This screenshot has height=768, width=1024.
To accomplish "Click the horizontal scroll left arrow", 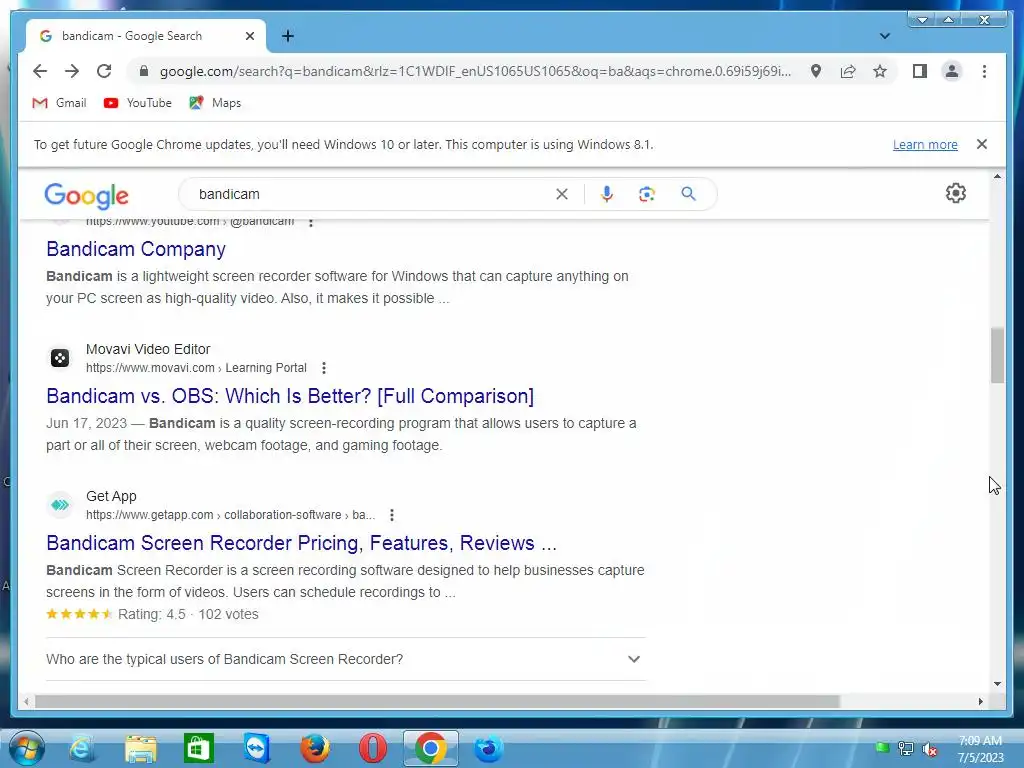I will (x=25, y=701).
